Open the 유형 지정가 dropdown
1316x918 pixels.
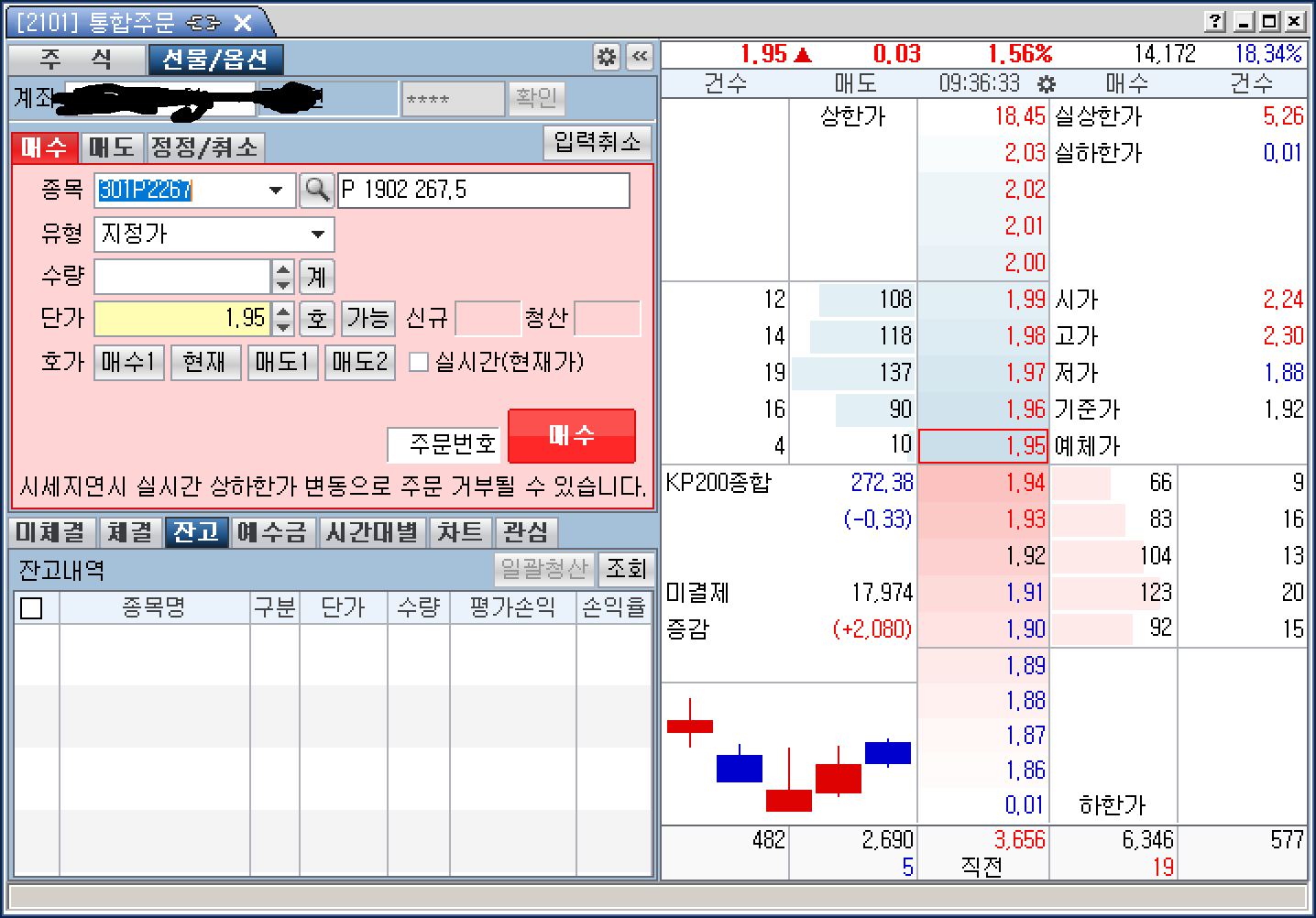pos(317,235)
